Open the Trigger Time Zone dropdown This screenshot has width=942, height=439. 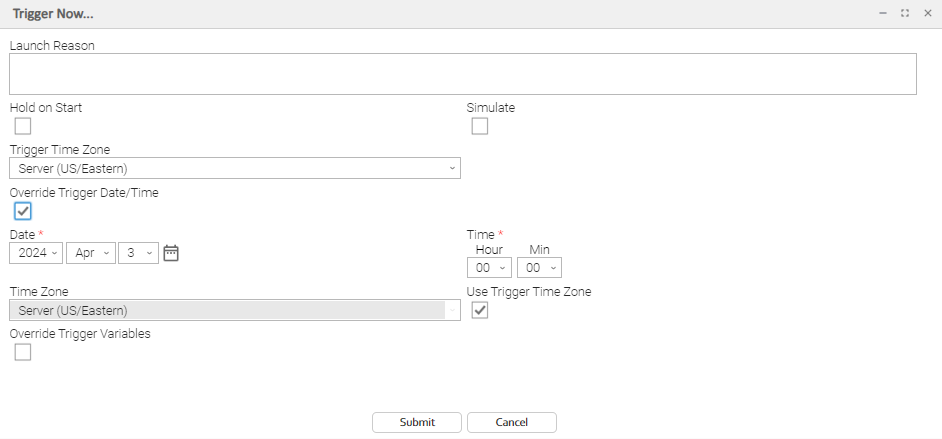click(x=235, y=168)
